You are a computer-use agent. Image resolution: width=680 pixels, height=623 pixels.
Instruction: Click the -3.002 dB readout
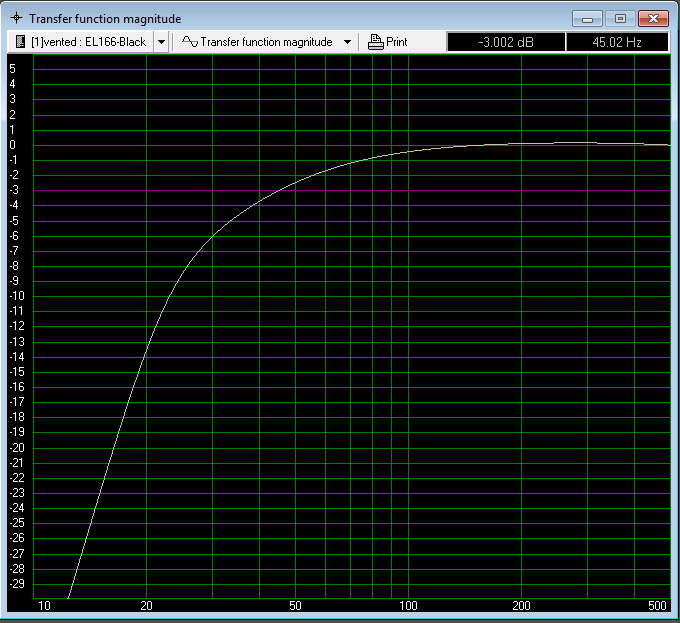tap(506, 42)
